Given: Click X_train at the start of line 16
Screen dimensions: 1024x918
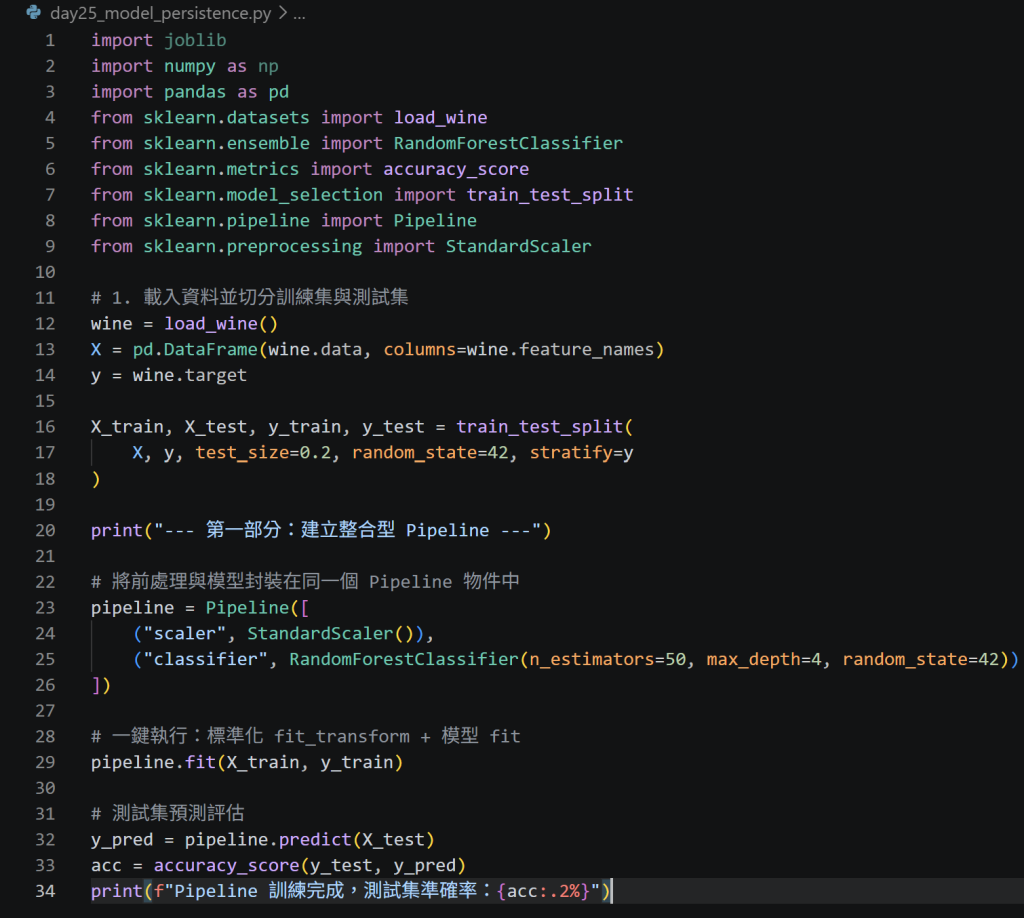Looking at the screenshot, I should coord(127,427).
